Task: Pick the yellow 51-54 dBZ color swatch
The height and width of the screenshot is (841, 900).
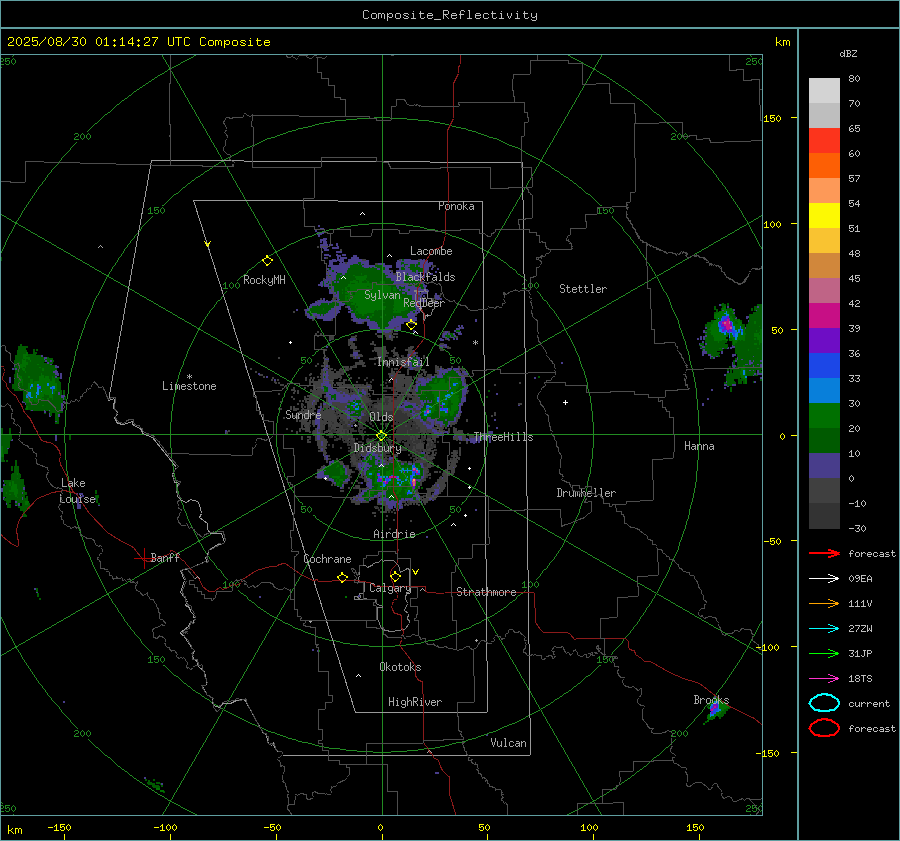Action: click(824, 216)
